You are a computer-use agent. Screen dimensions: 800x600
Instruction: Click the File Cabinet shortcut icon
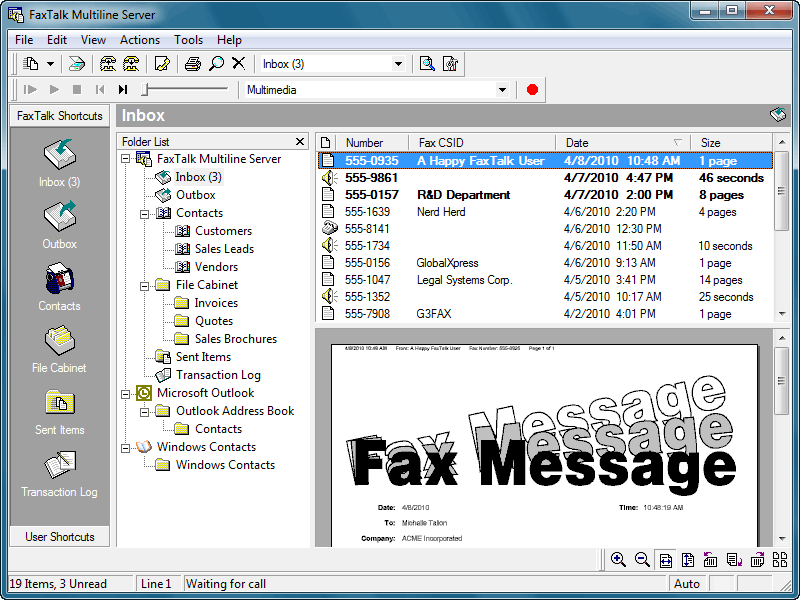pyautogui.click(x=58, y=340)
